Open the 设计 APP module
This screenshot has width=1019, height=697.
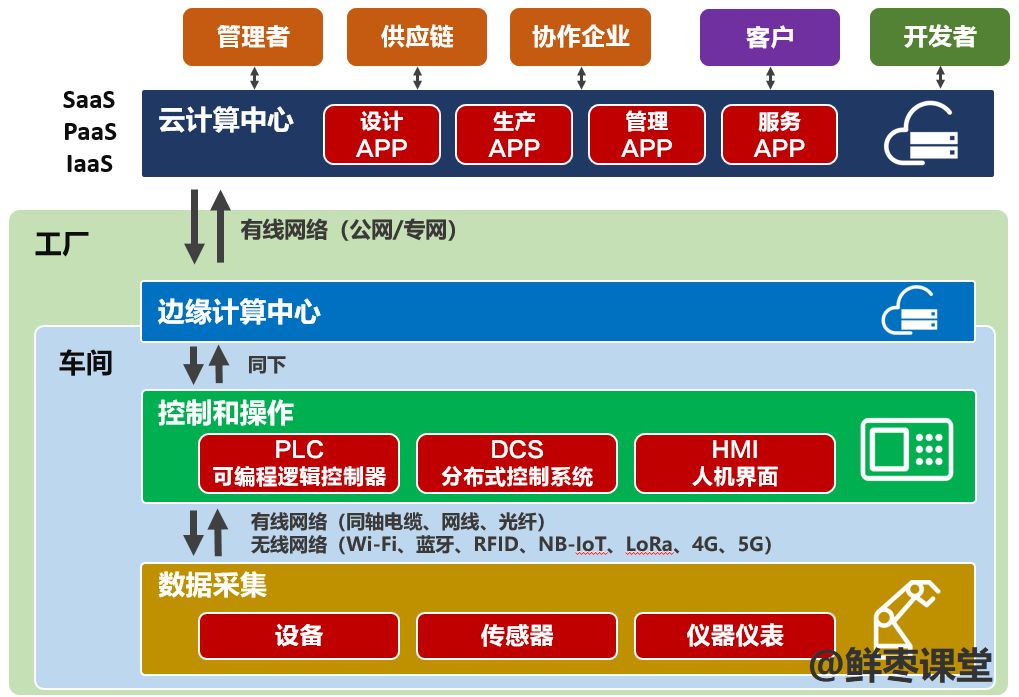tap(381, 133)
